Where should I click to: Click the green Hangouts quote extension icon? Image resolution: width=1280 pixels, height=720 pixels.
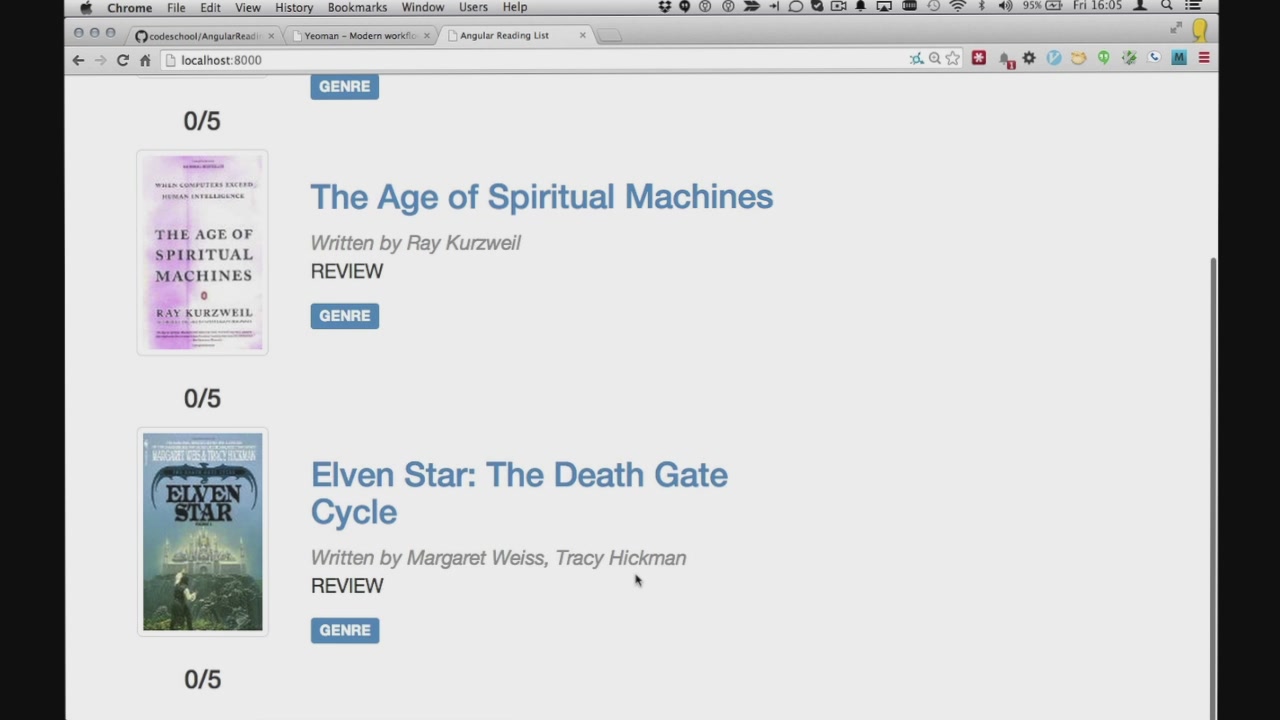[x=1103, y=59]
